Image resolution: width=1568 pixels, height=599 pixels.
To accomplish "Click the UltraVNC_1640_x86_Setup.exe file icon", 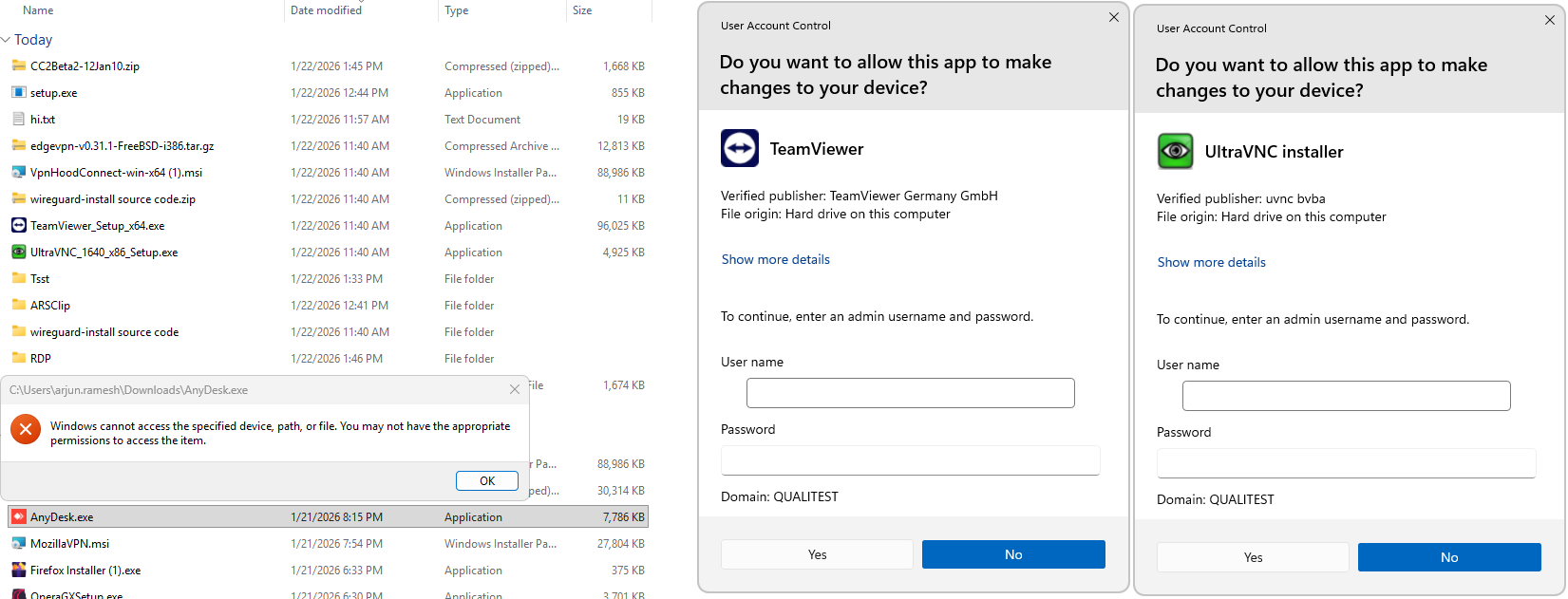I will [x=18, y=253].
